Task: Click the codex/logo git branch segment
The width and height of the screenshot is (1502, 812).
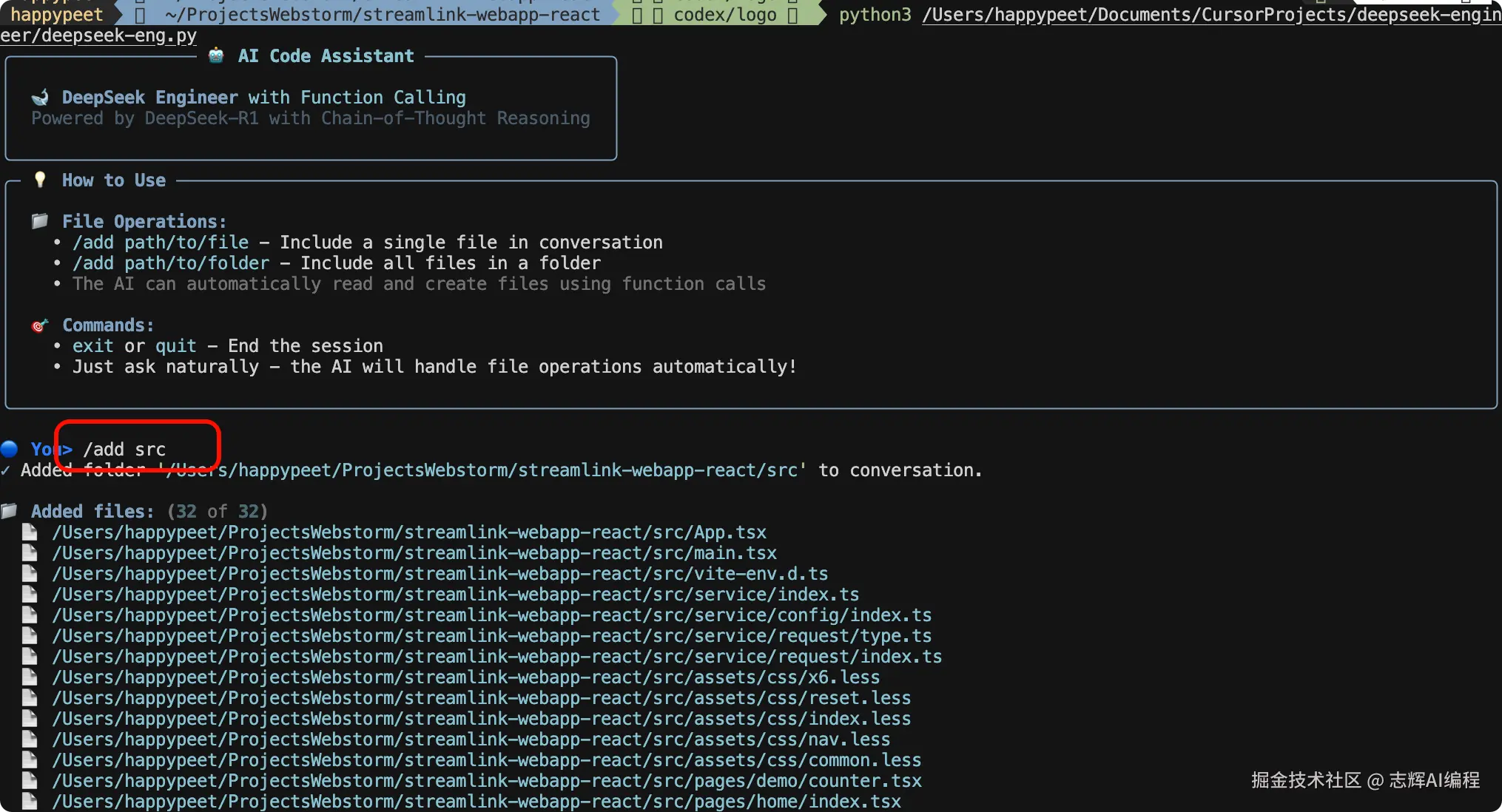Action: (724, 15)
